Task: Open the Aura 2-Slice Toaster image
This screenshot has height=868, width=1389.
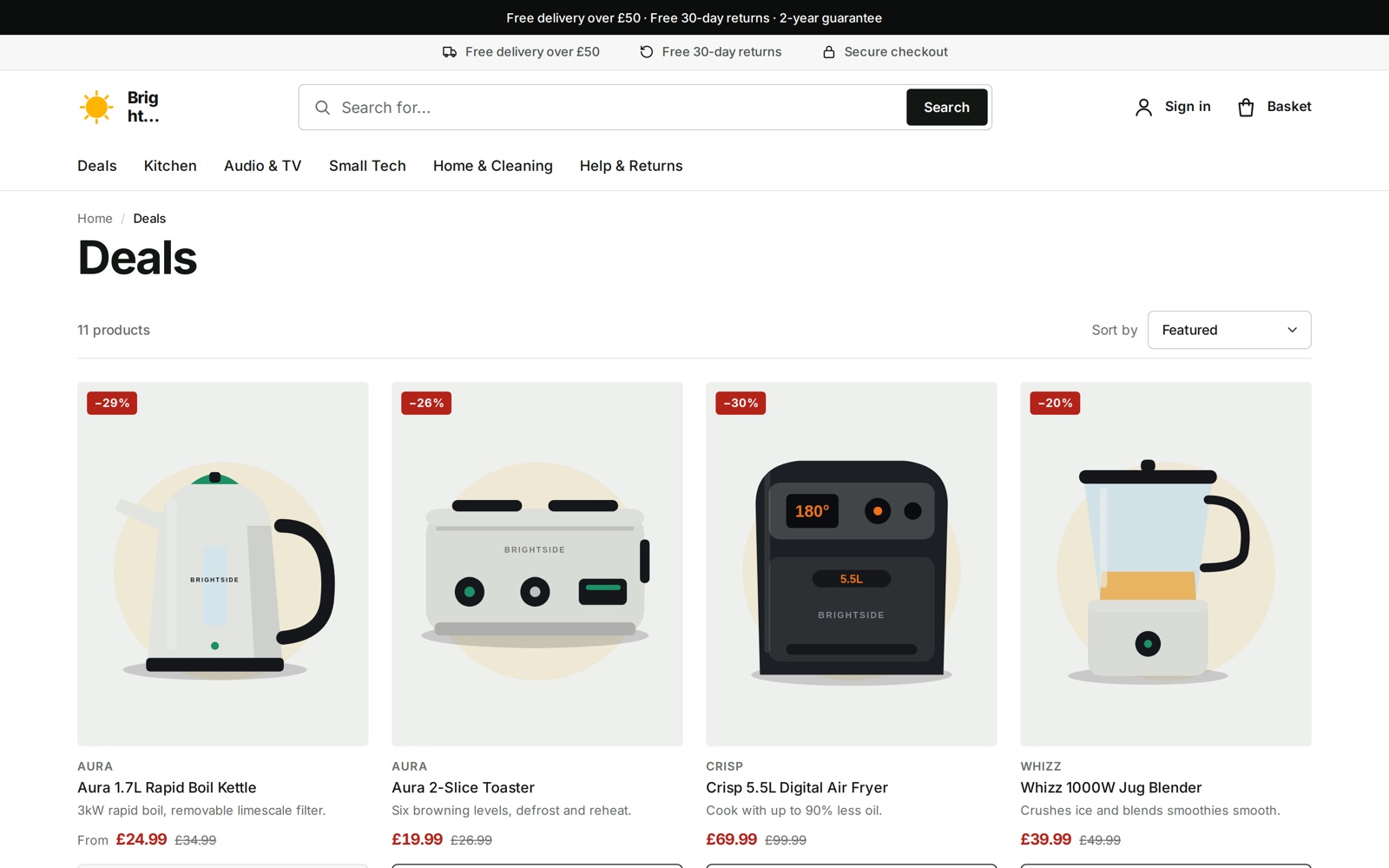Action: 537,564
